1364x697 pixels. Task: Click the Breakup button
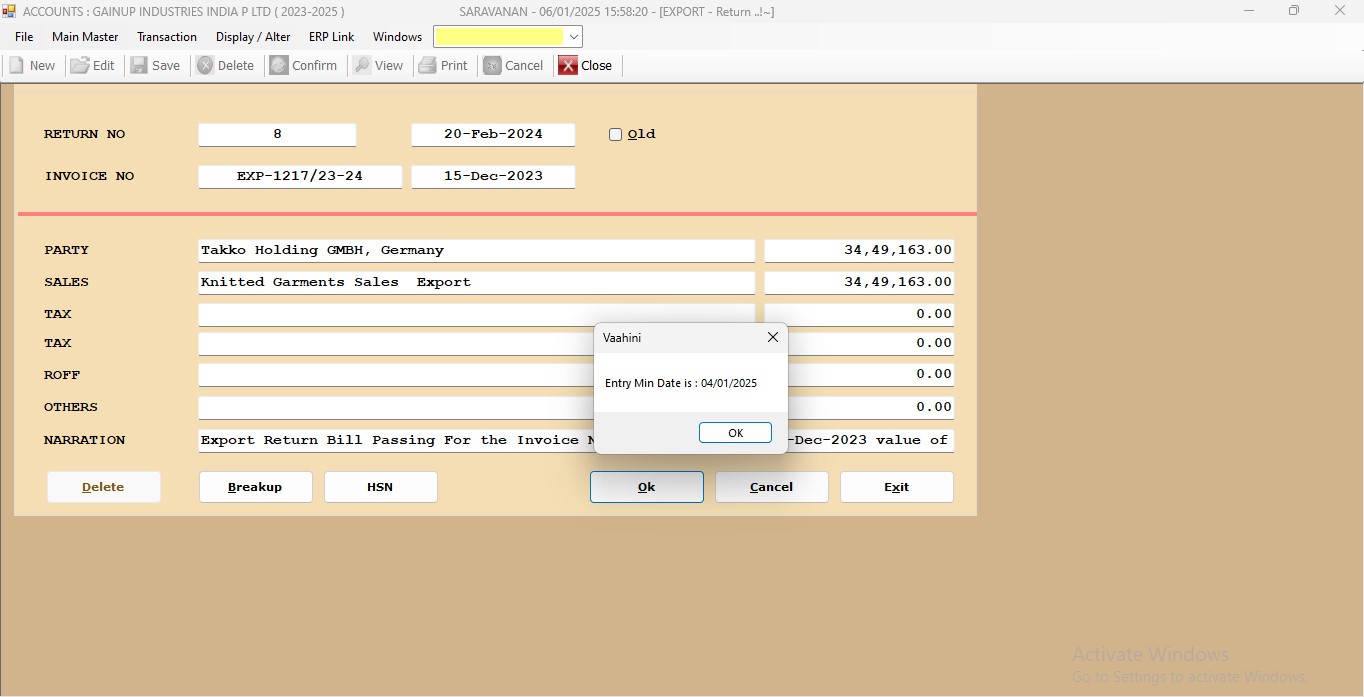point(255,487)
